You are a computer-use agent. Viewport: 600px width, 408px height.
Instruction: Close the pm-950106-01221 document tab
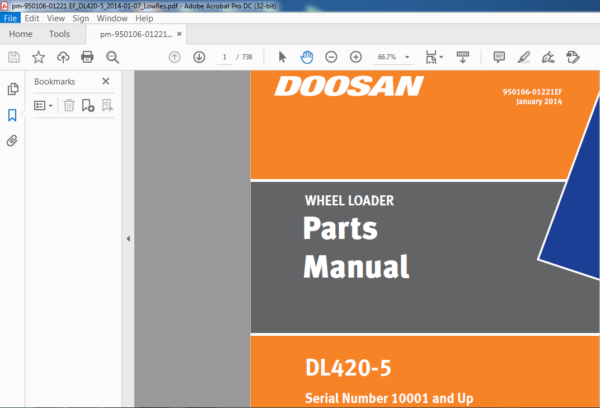[x=179, y=34]
